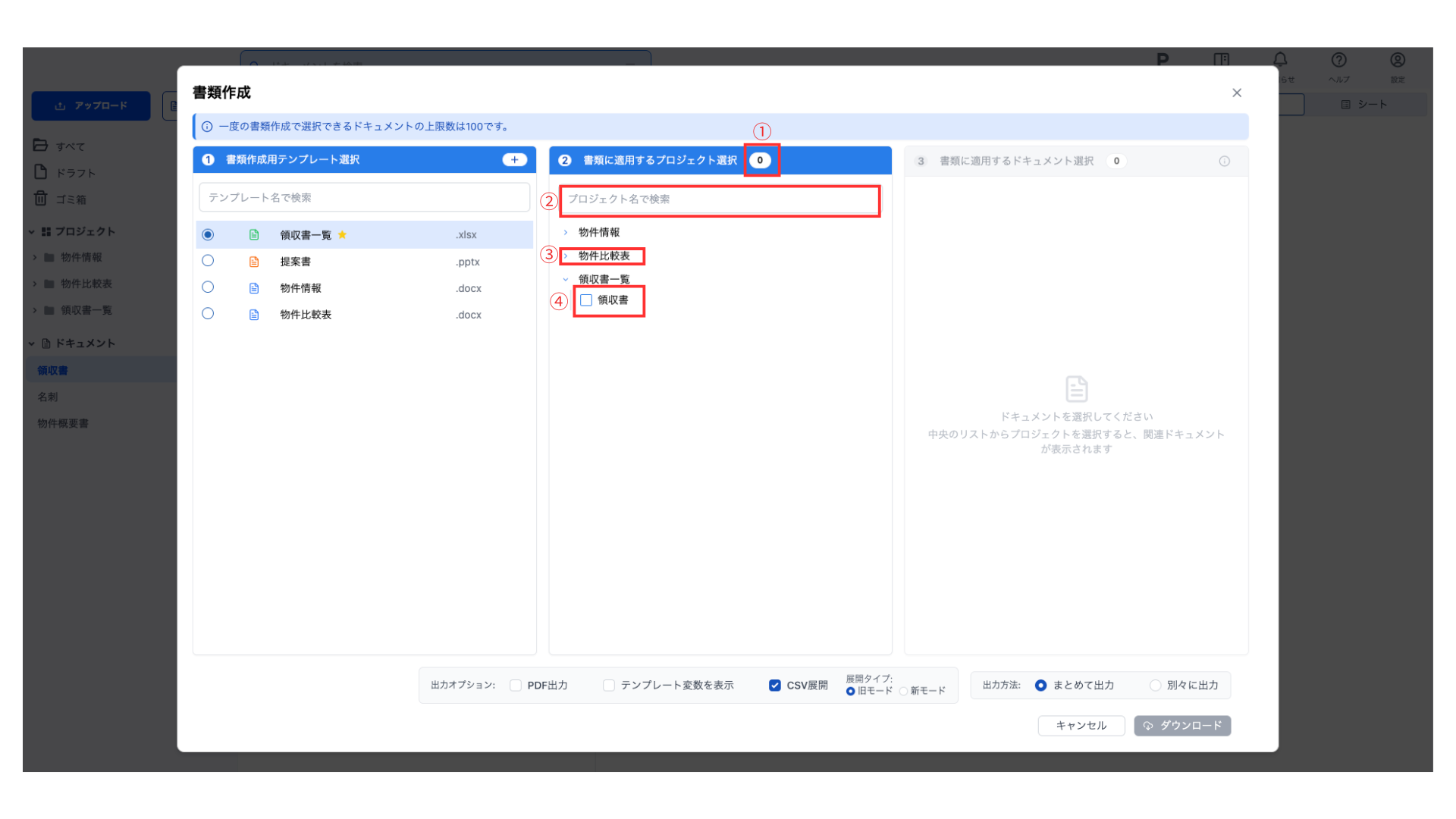Screen dimensions: 1456x819
Task: Close the 書類作成 dialog with X
Action: (x=1237, y=93)
